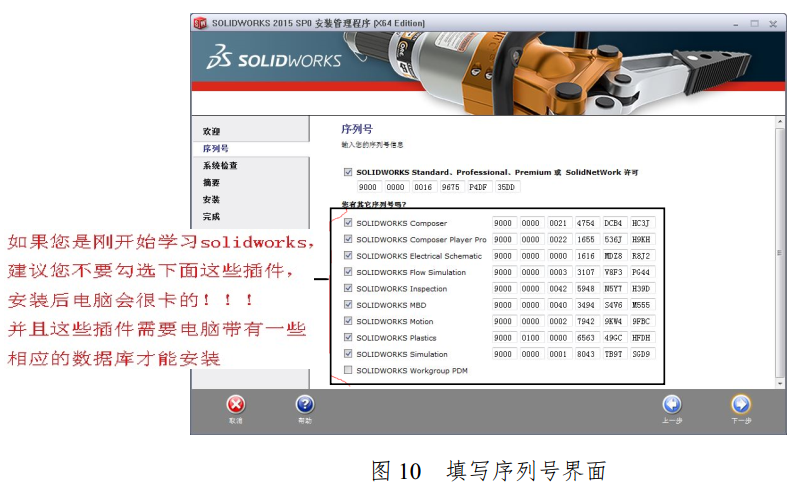802x488 pixels.
Task: Click Electrical Schematic field containing 1616
Action: (x=586, y=256)
